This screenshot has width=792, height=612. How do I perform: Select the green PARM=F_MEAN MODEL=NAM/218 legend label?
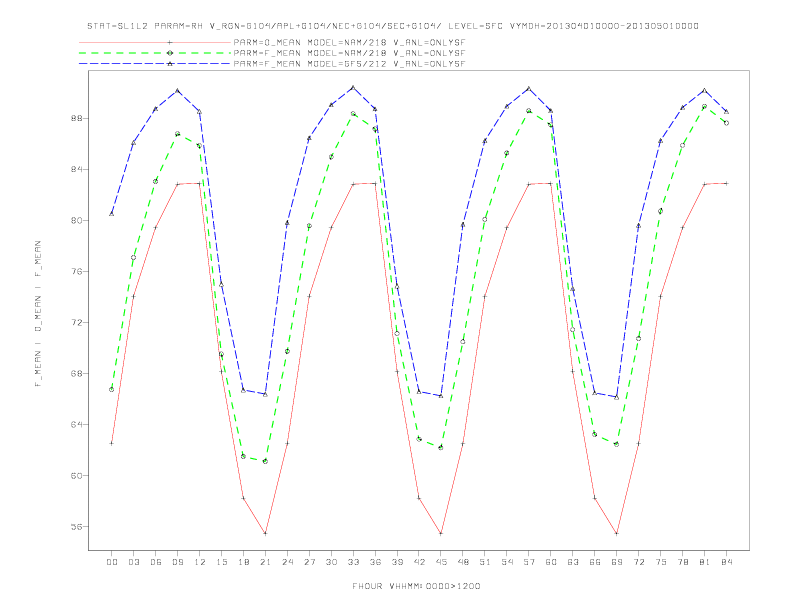point(349,53)
